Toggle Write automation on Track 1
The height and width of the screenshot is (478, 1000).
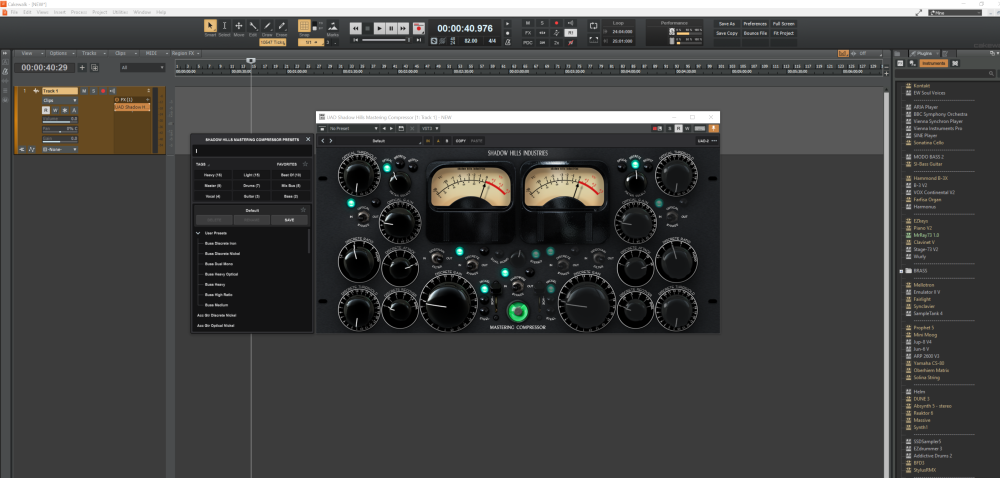coord(55,110)
